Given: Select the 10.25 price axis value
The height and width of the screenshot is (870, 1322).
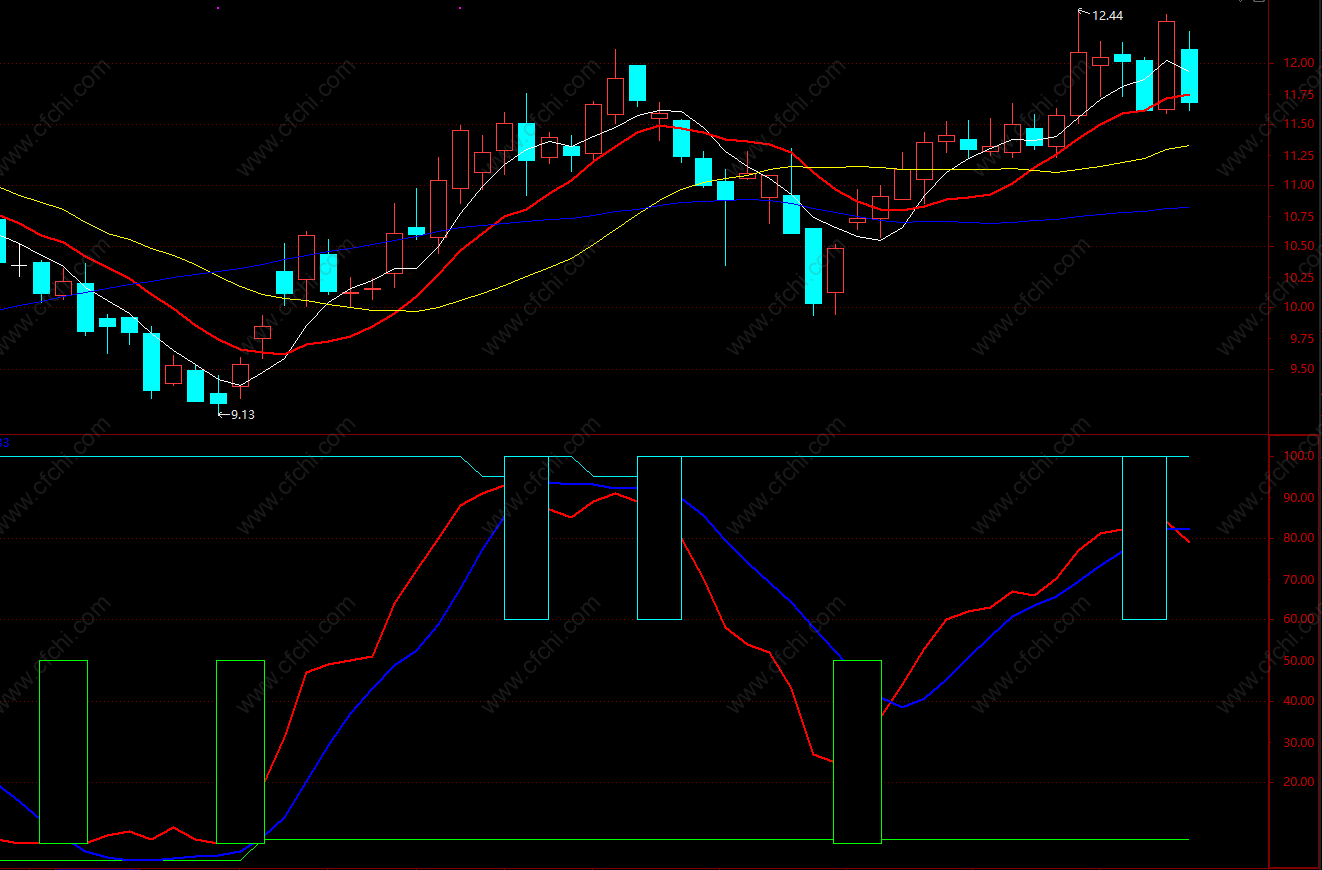Looking at the screenshot, I should 1298,278.
